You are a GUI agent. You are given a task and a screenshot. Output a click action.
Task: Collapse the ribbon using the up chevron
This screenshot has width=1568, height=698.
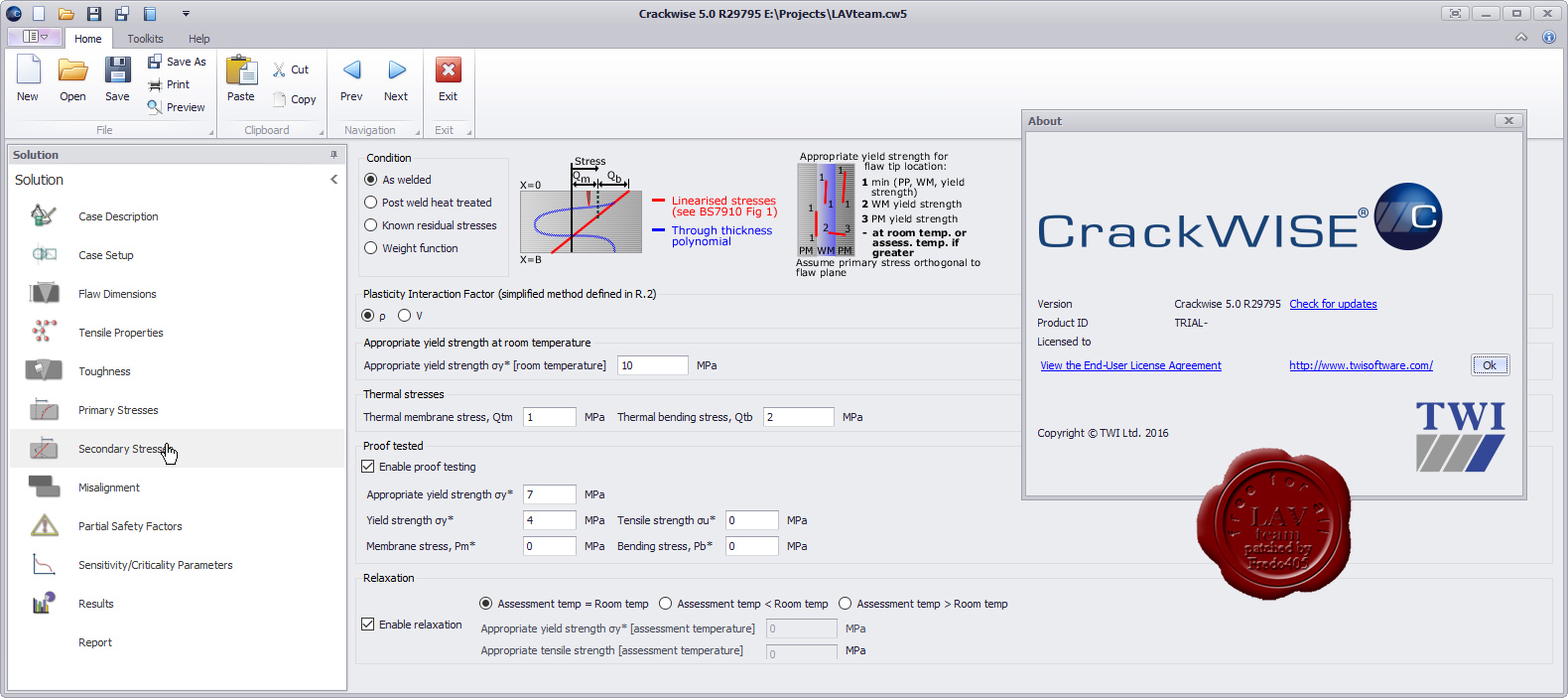click(1521, 38)
